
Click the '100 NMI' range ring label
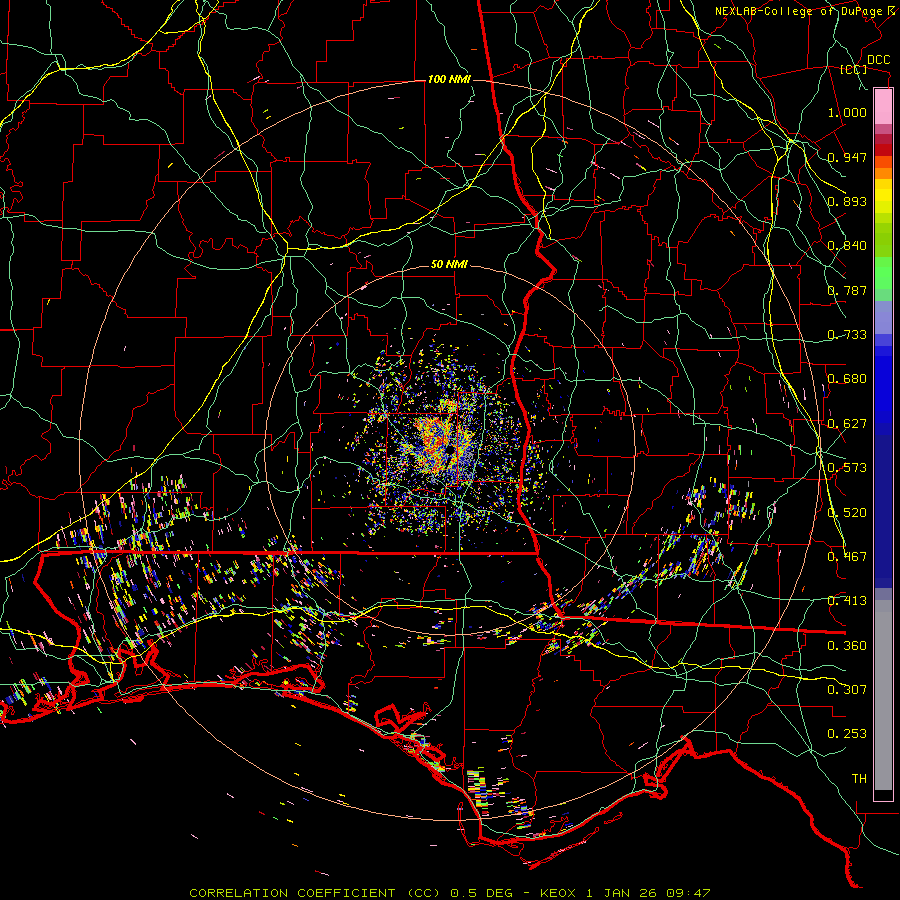pos(449,79)
